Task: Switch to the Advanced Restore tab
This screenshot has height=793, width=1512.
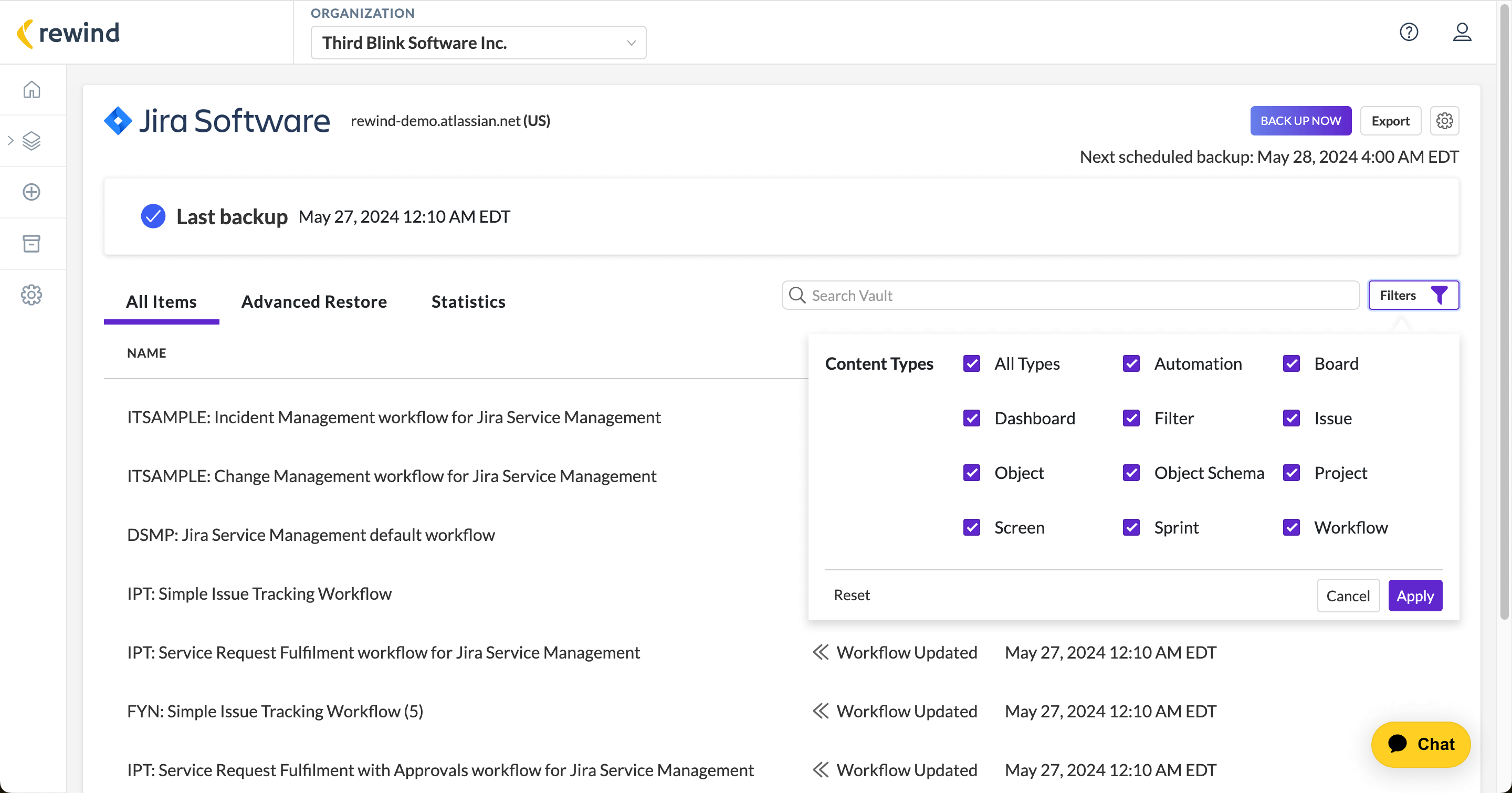Action: click(314, 301)
